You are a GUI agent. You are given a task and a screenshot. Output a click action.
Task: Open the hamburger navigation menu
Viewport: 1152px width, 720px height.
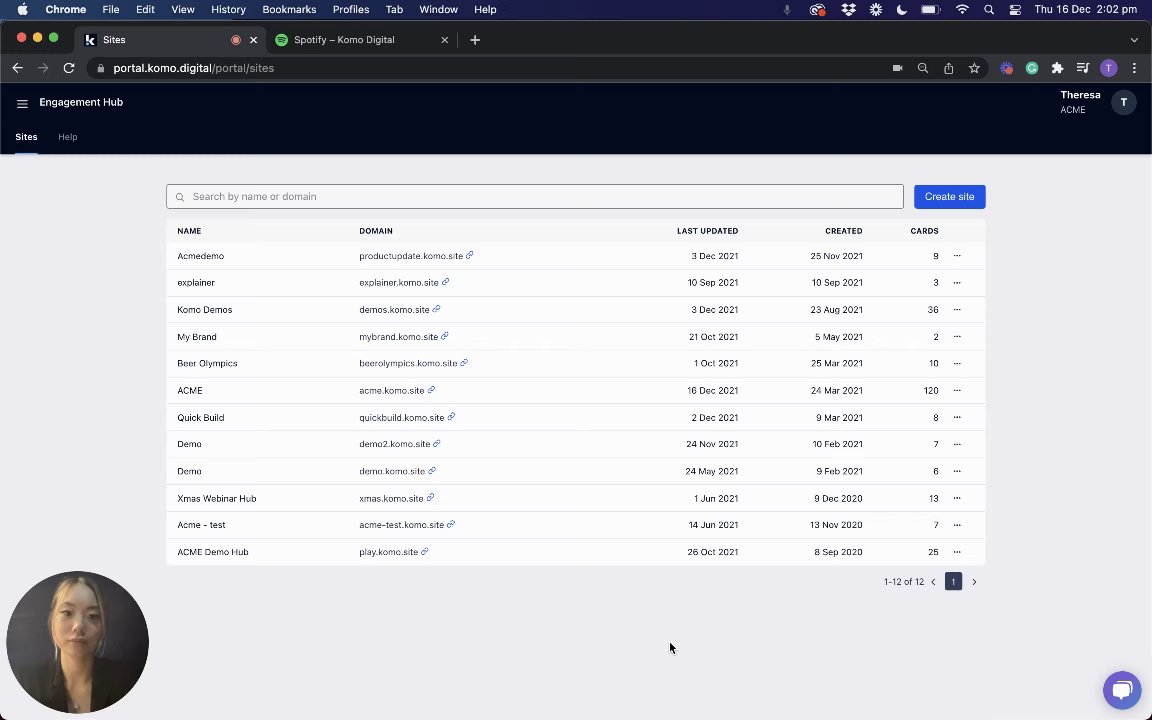(x=22, y=103)
